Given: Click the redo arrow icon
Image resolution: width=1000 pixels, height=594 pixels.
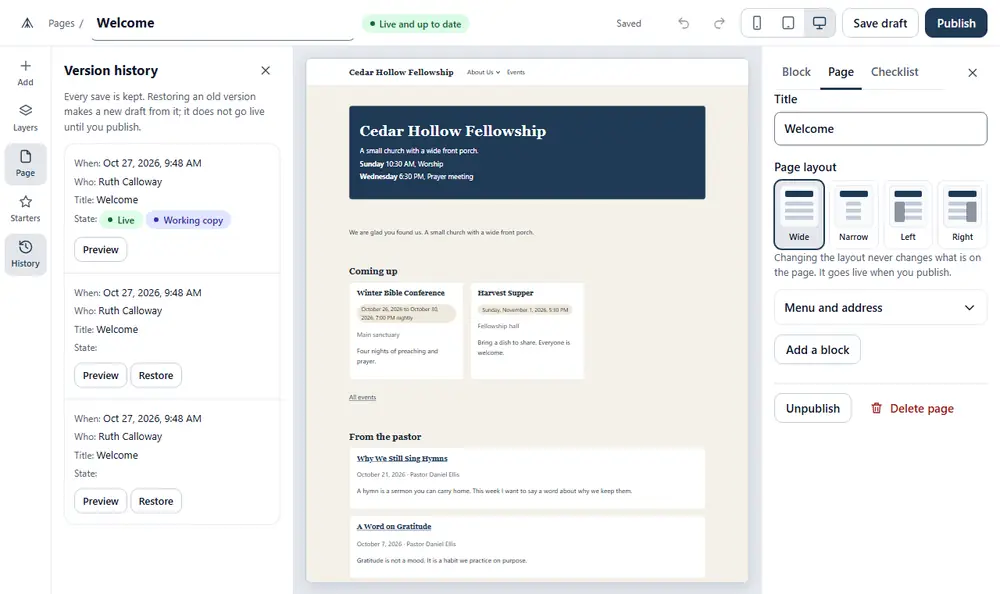Looking at the screenshot, I should coord(719,24).
